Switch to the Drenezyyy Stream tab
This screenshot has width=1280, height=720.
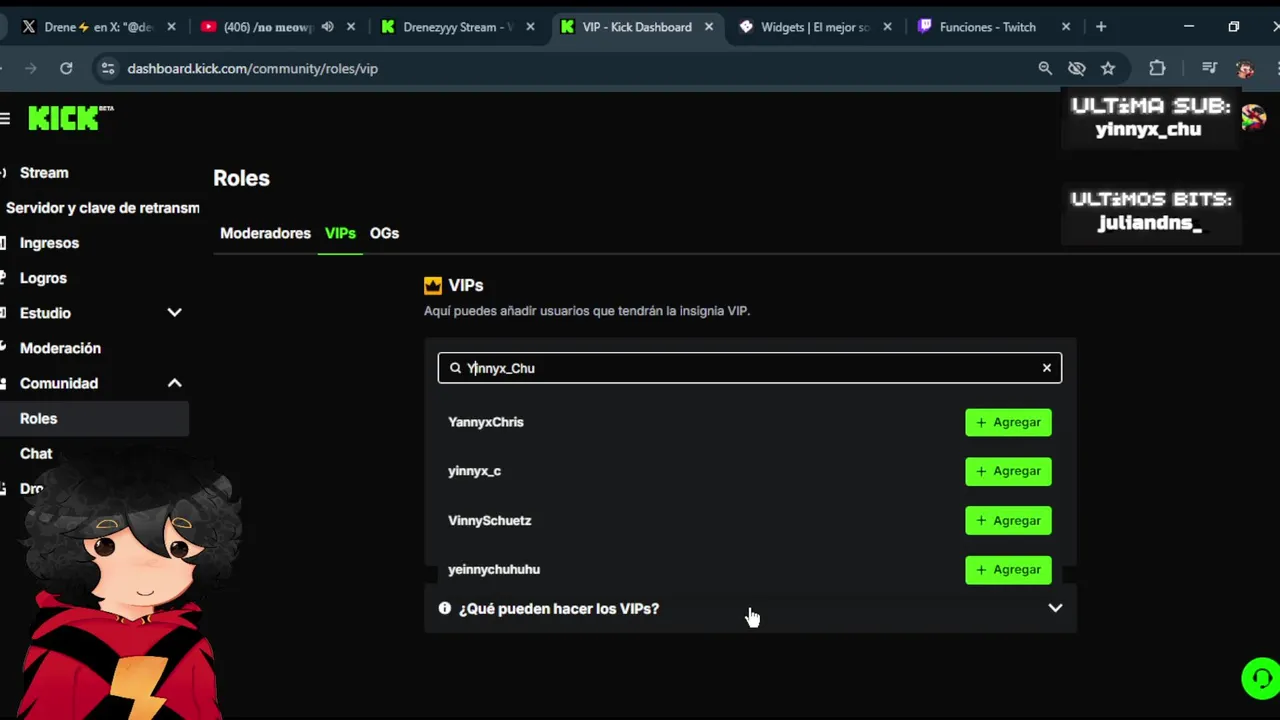pyautogui.click(x=458, y=27)
